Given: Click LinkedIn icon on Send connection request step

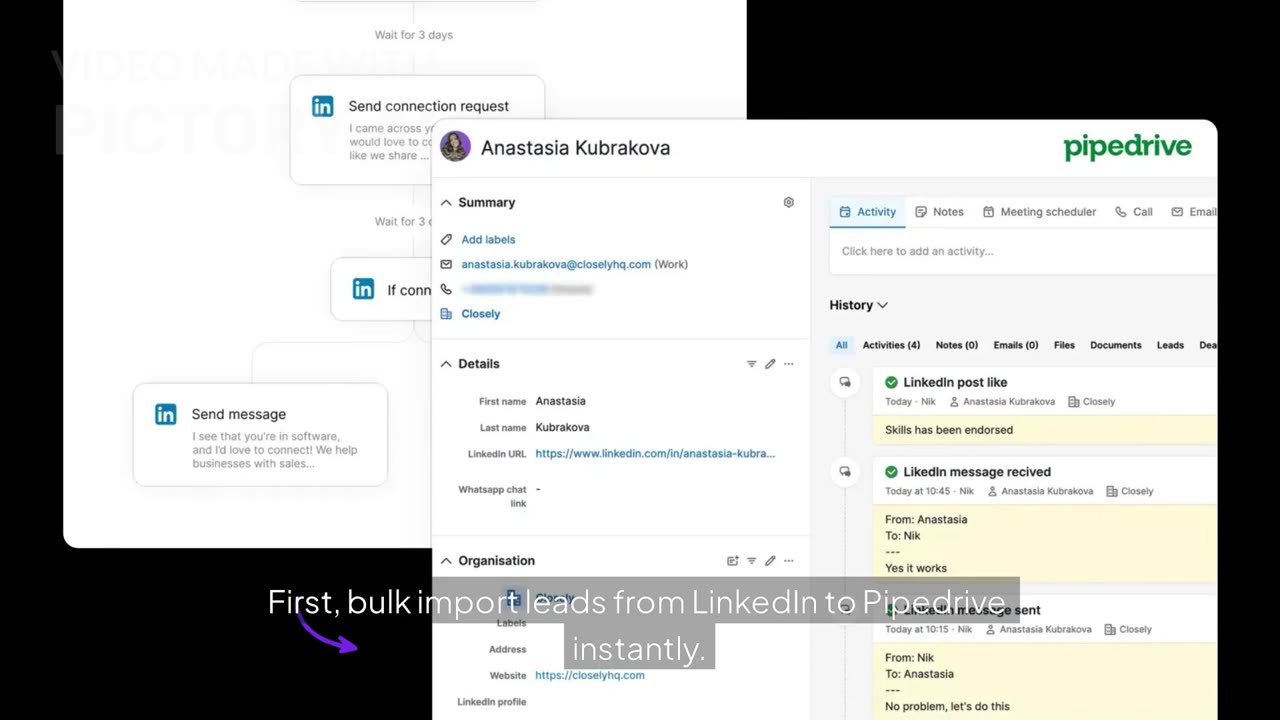Looking at the screenshot, I should pos(323,106).
